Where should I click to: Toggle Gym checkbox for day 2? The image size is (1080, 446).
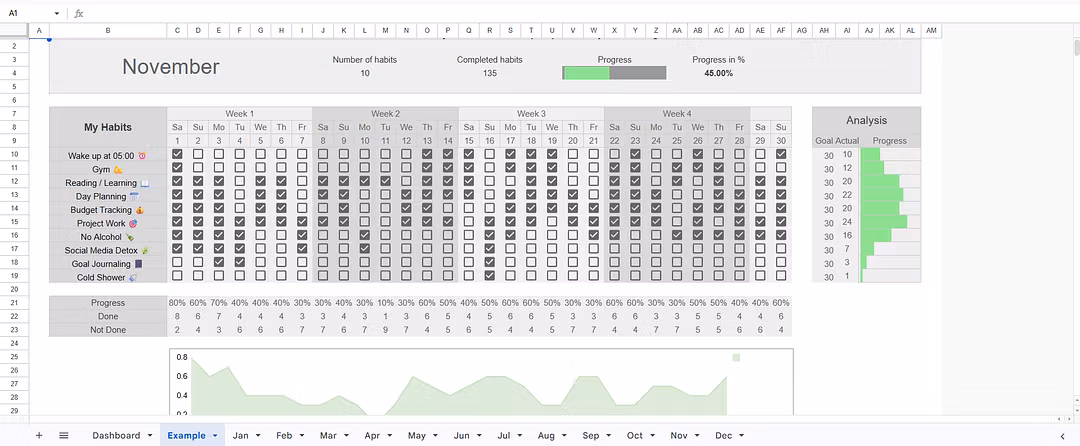198,168
